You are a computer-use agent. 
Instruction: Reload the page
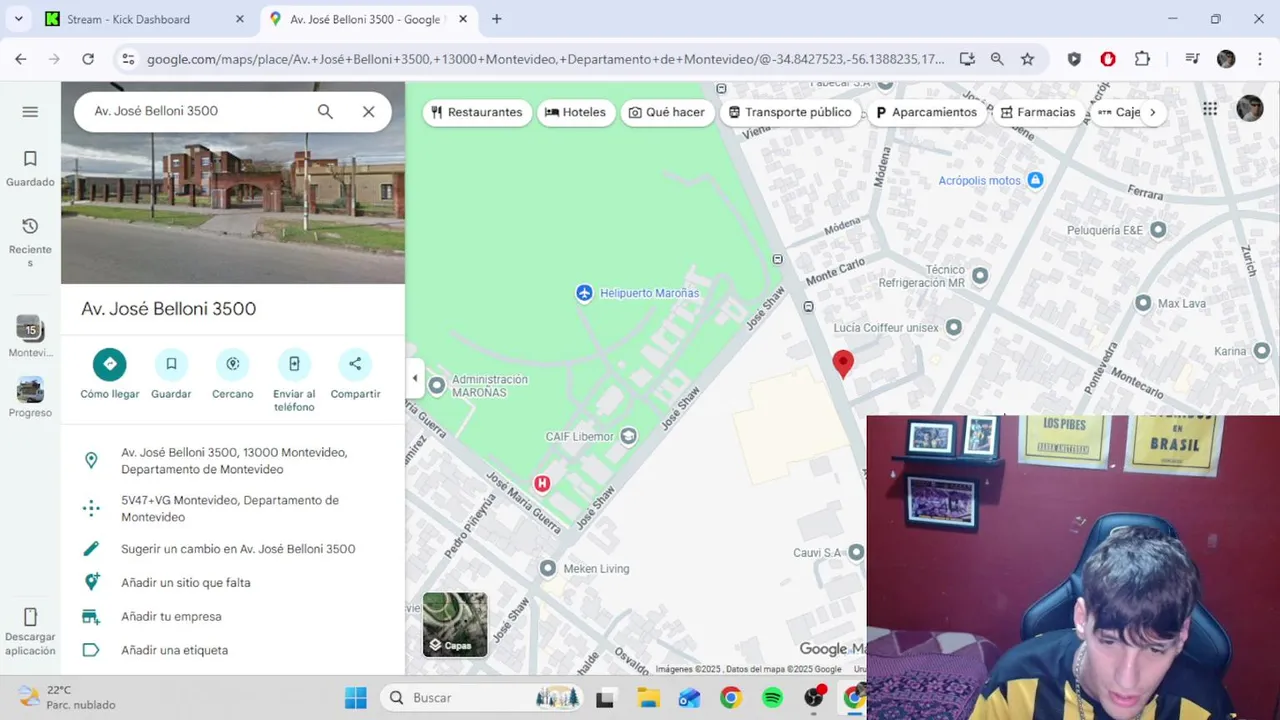pyautogui.click(x=88, y=59)
